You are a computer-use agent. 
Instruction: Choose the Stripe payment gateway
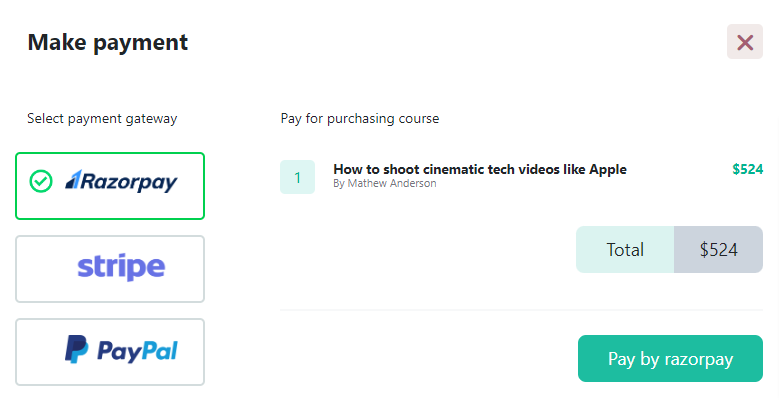point(110,268)
